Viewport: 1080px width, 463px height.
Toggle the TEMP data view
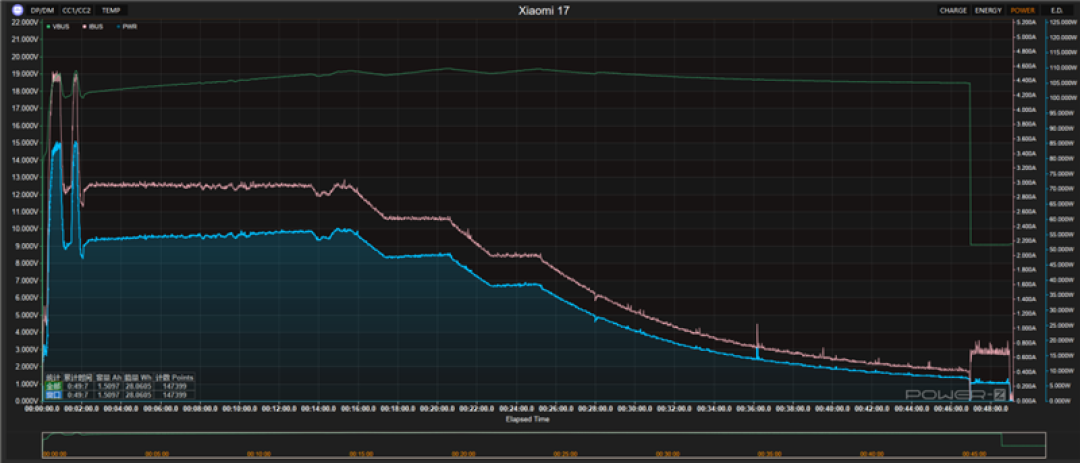click(111, 10)
